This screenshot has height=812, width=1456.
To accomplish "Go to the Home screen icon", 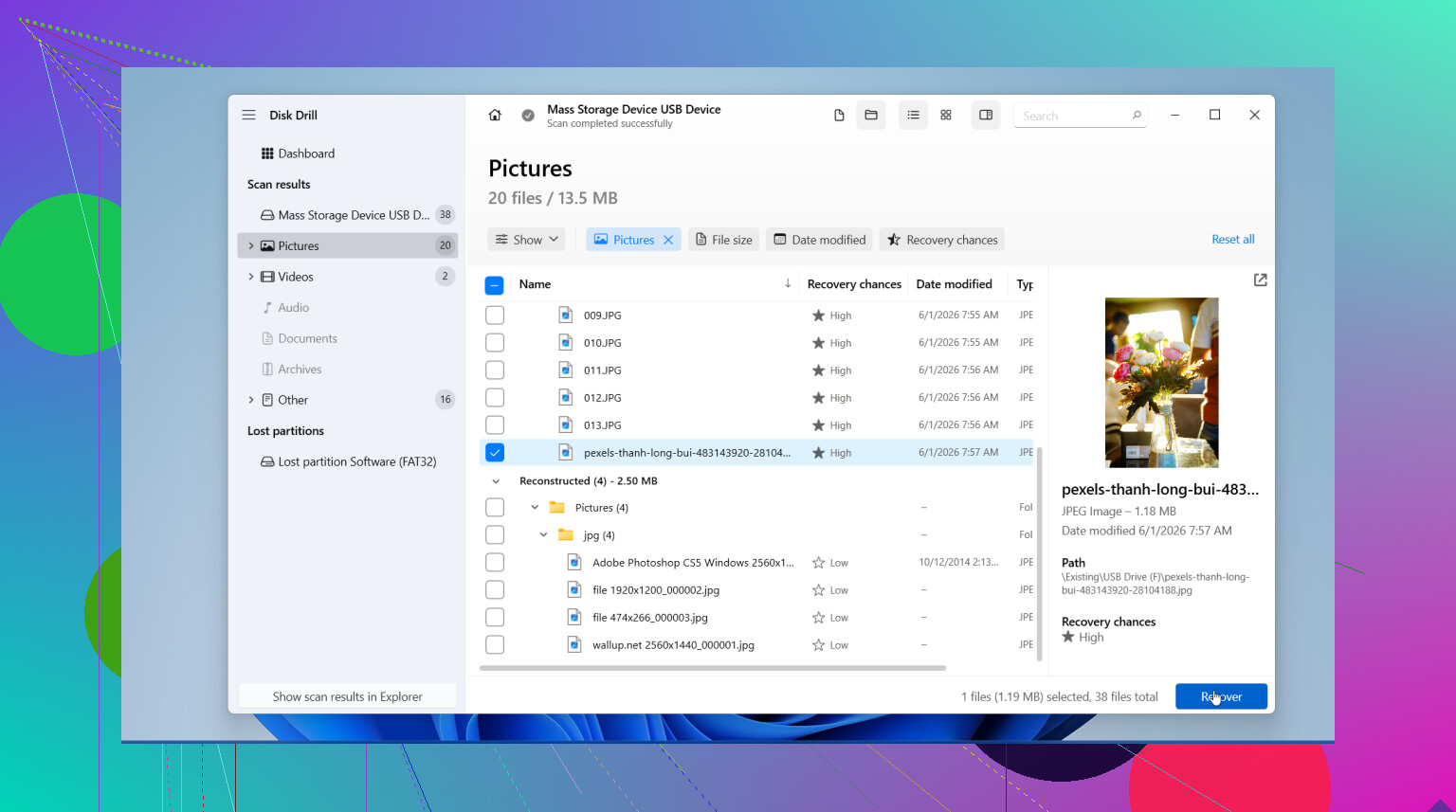I will pos(495,116).
